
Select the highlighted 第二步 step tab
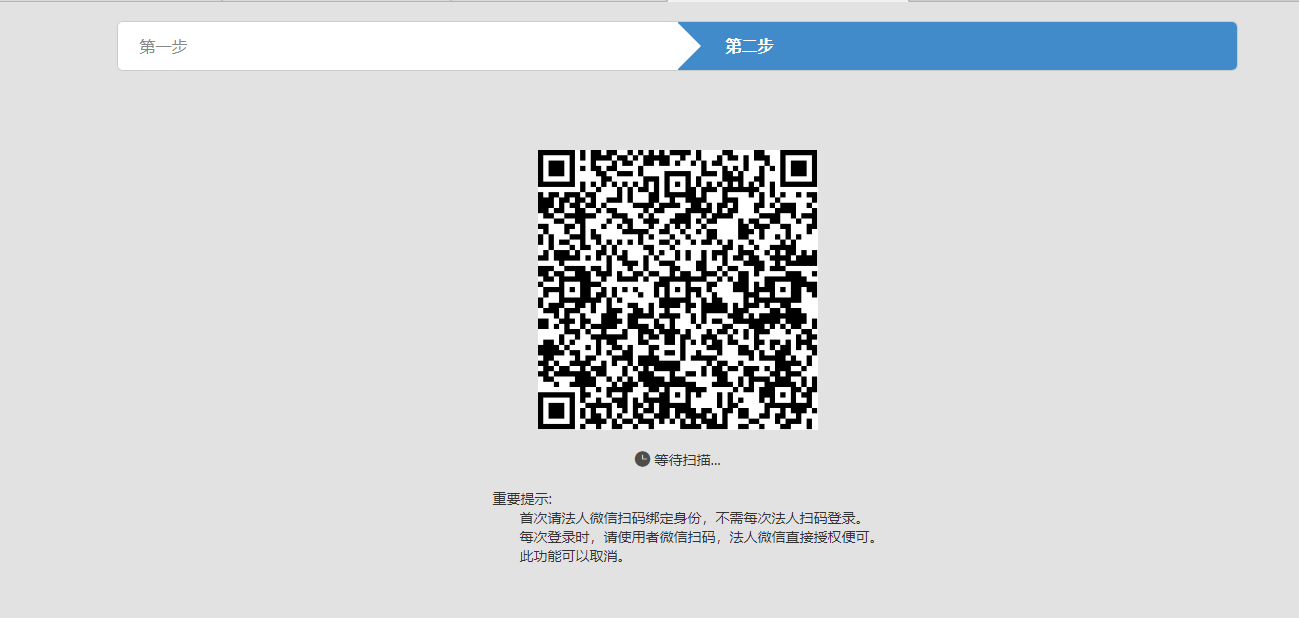pyautogui.click(x=957, y=46)
